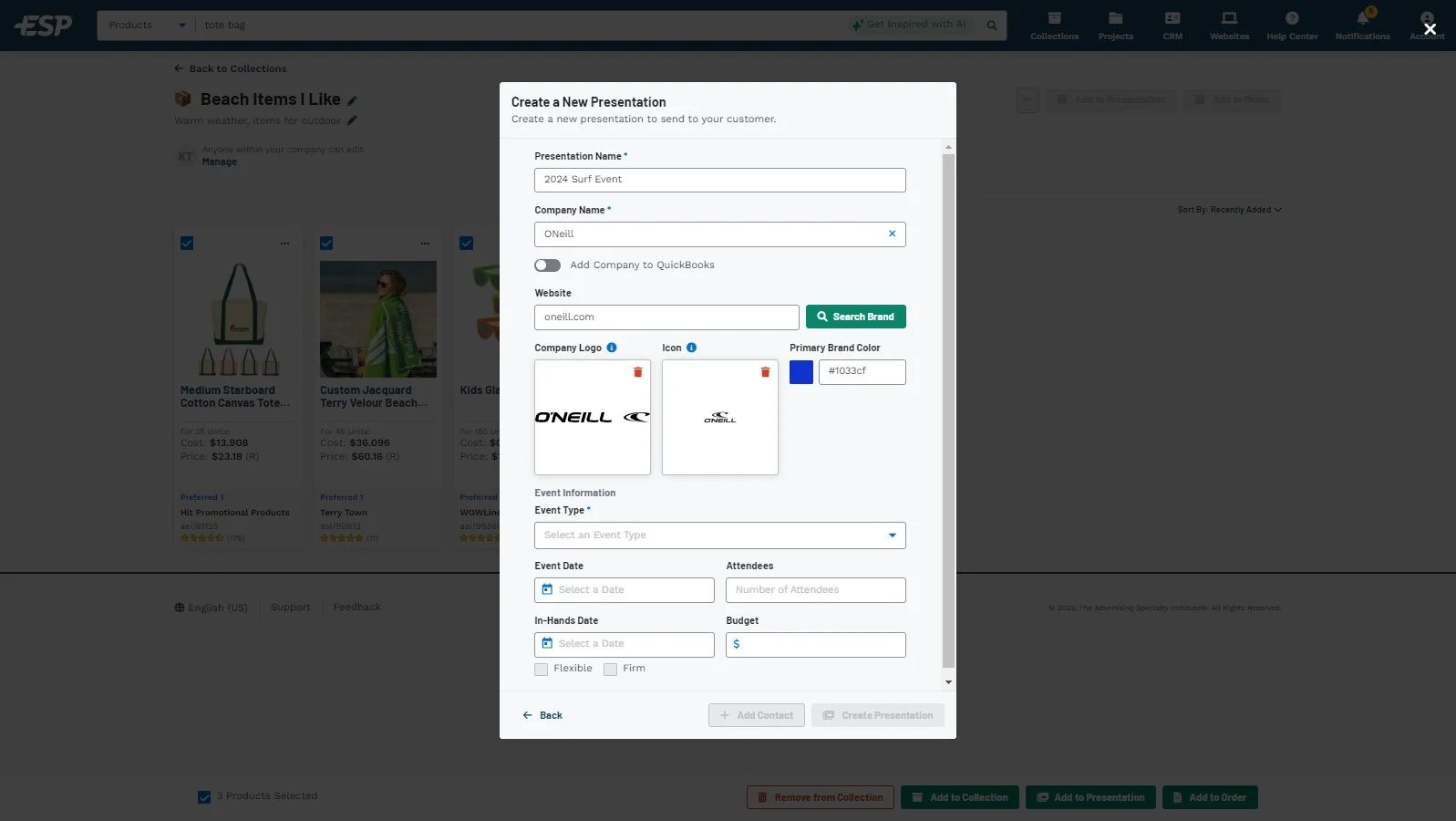1456x821 pixels.
Task: Open Sort By Recently Added dropdown
Action: coord(1229,210)
